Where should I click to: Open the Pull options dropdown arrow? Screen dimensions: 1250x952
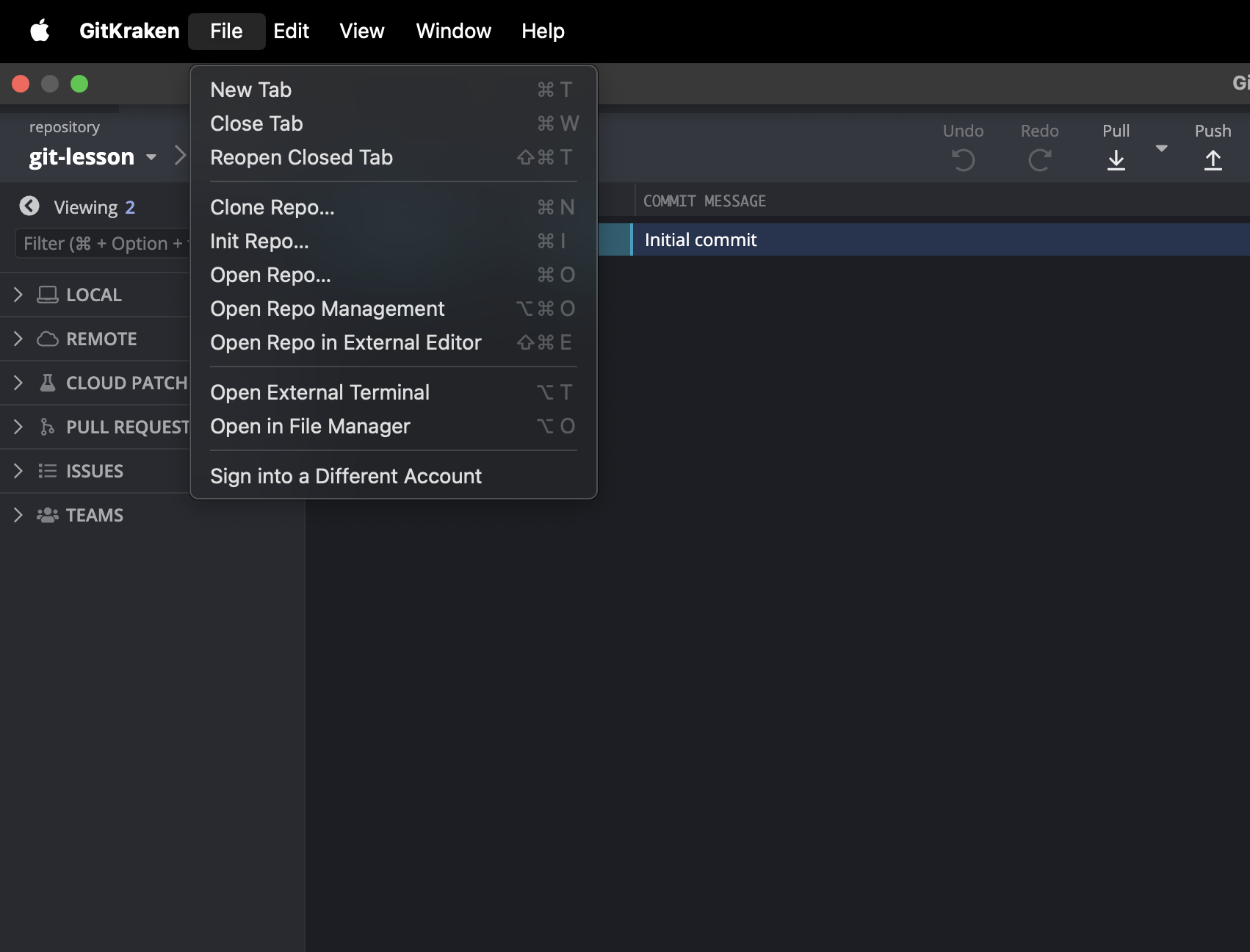[1161, 148]
